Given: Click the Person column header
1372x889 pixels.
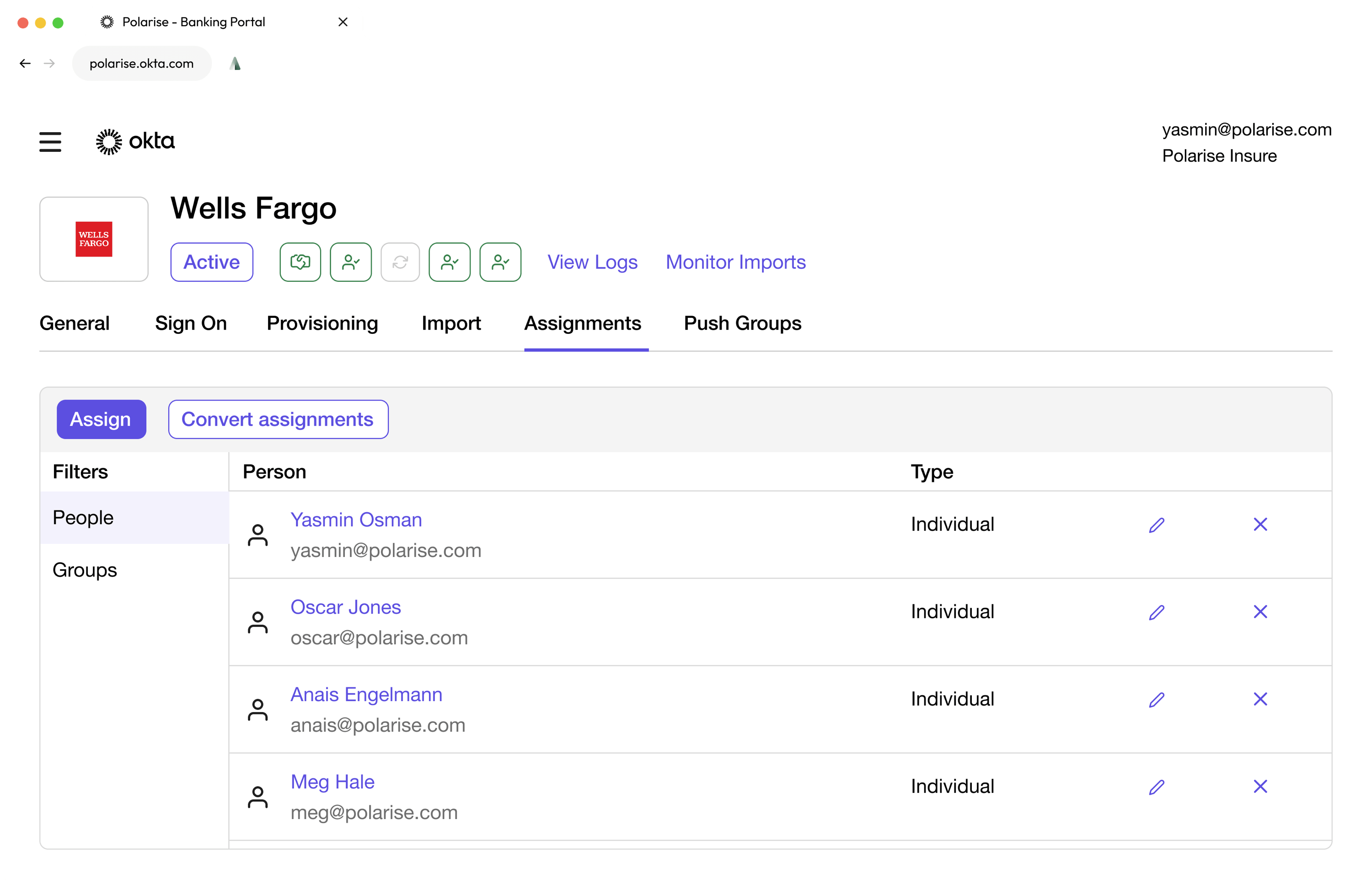Looking at the screenshot, I should (274, 471).
